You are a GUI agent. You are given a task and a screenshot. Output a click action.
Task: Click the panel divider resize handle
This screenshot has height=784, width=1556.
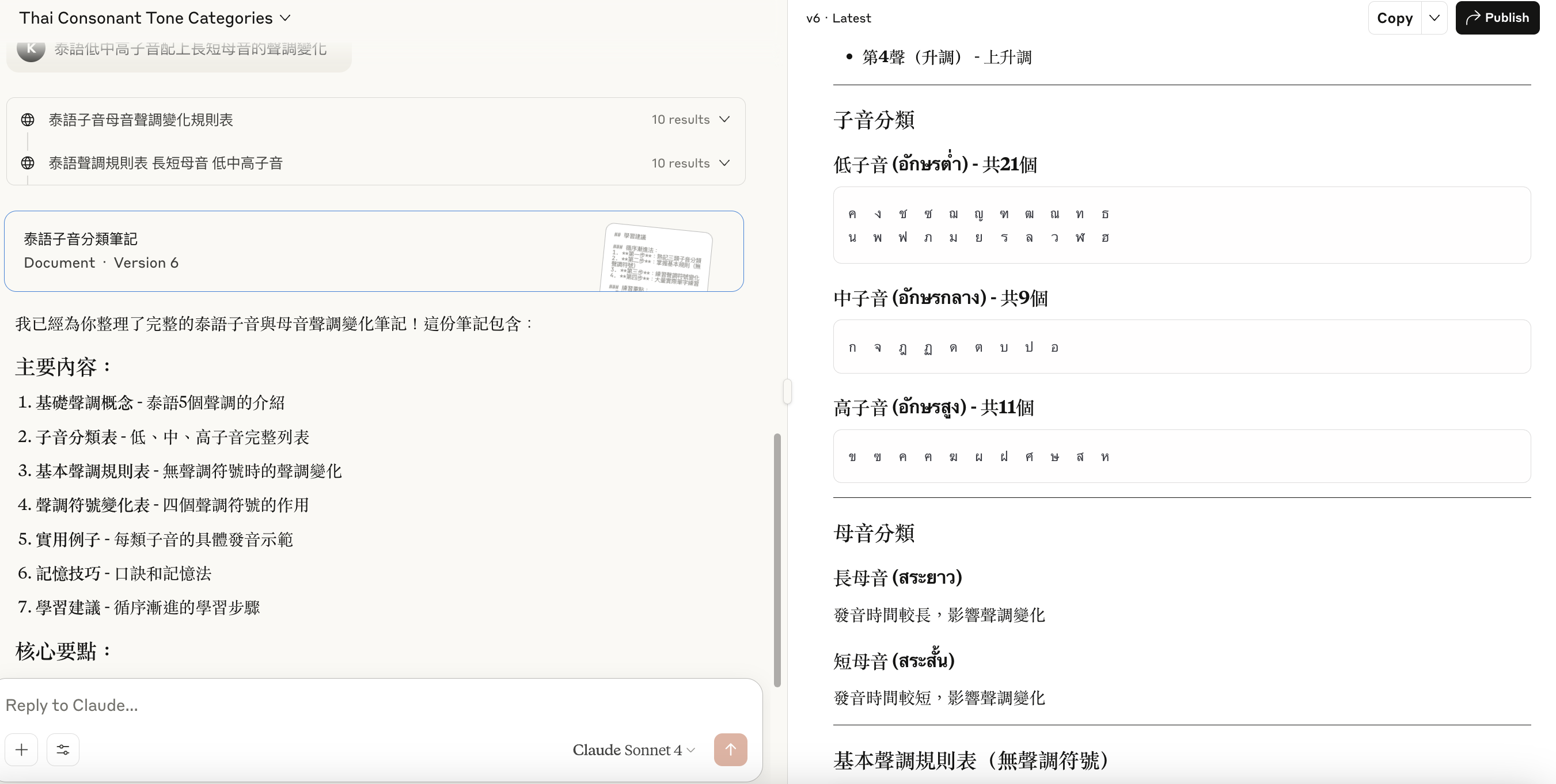pos(787,391)
